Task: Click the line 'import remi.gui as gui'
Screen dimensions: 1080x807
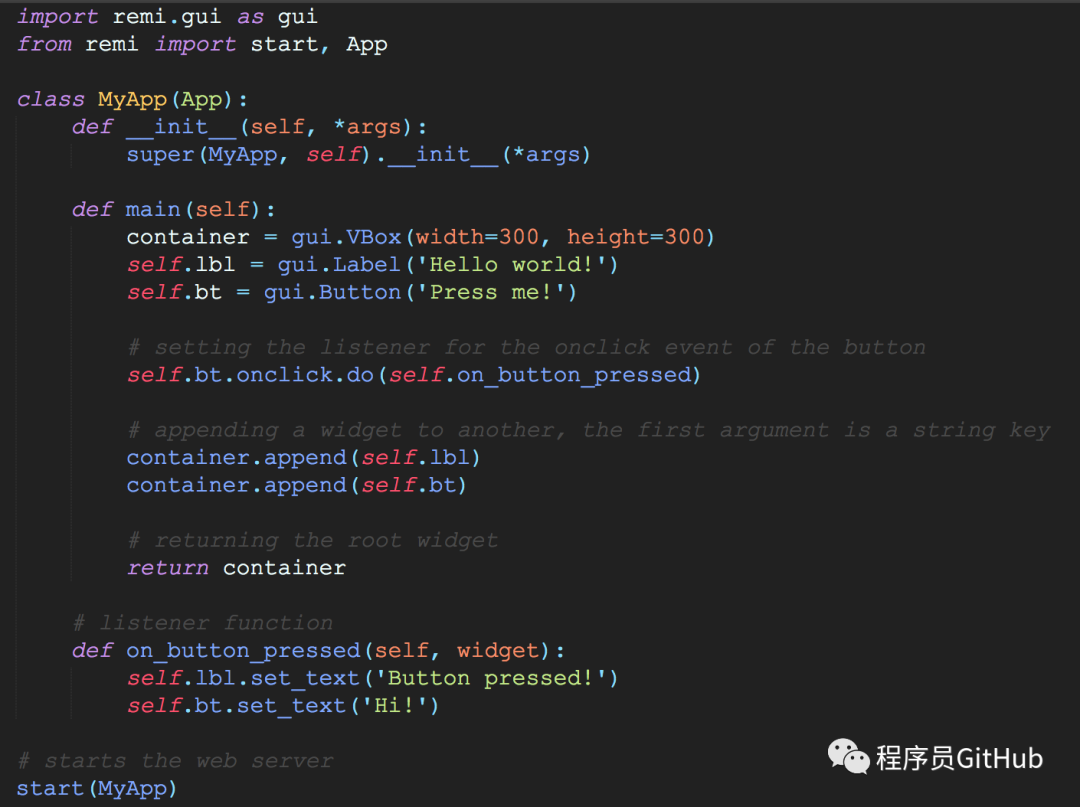Action: point(167,17)
